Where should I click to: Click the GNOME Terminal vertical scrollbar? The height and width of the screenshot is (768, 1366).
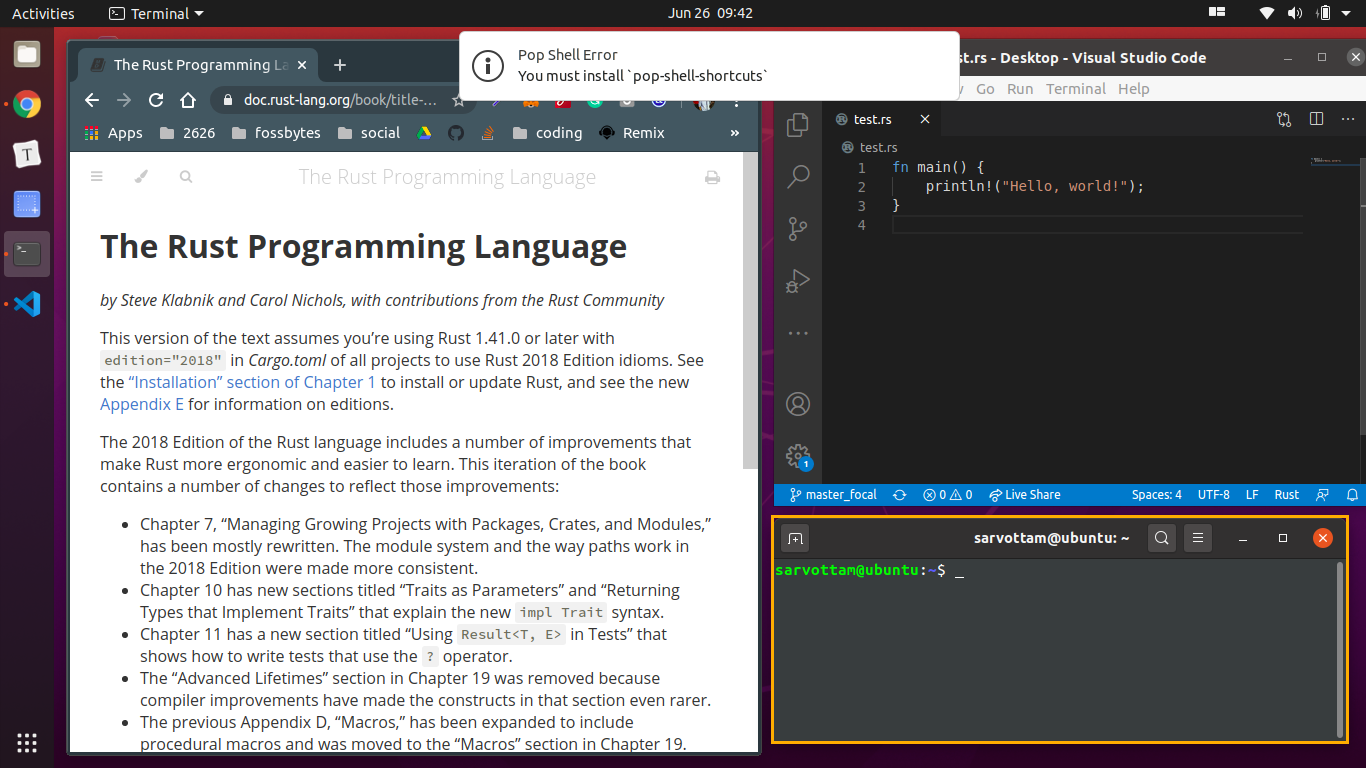[x=1340, y=649]
